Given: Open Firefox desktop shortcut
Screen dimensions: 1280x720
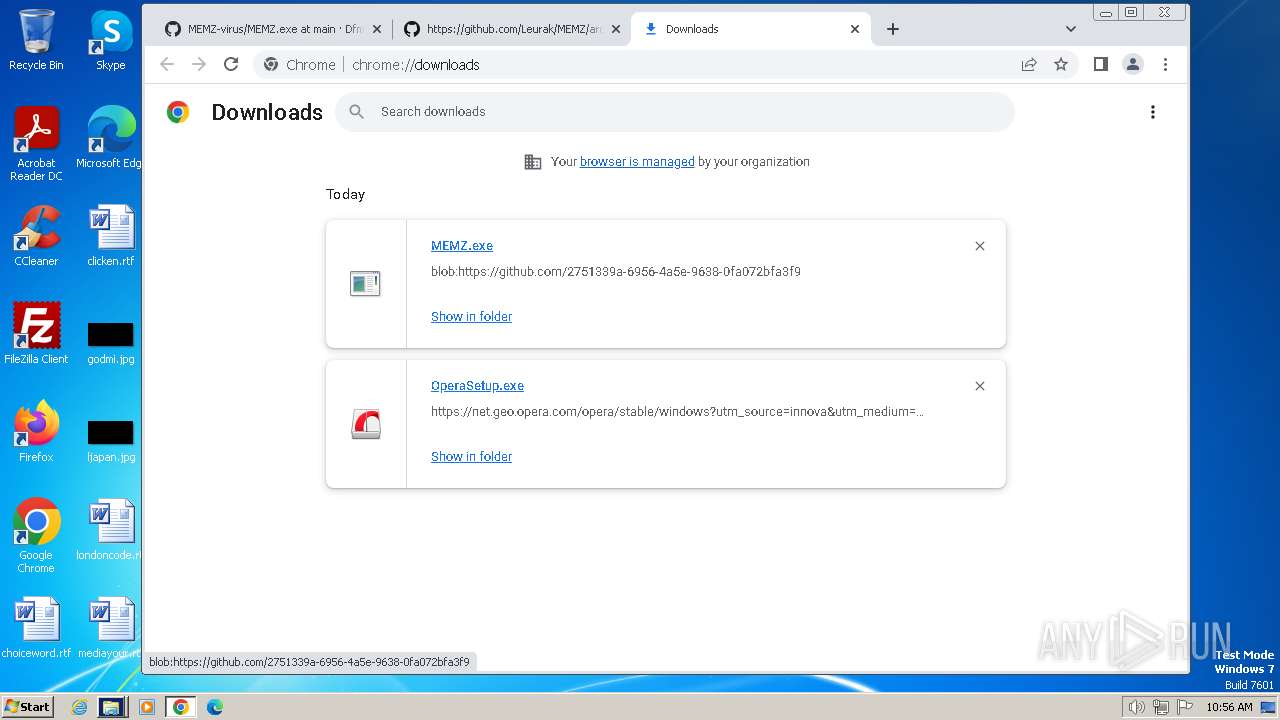Looking at the screenshot, I should point(36,432).
